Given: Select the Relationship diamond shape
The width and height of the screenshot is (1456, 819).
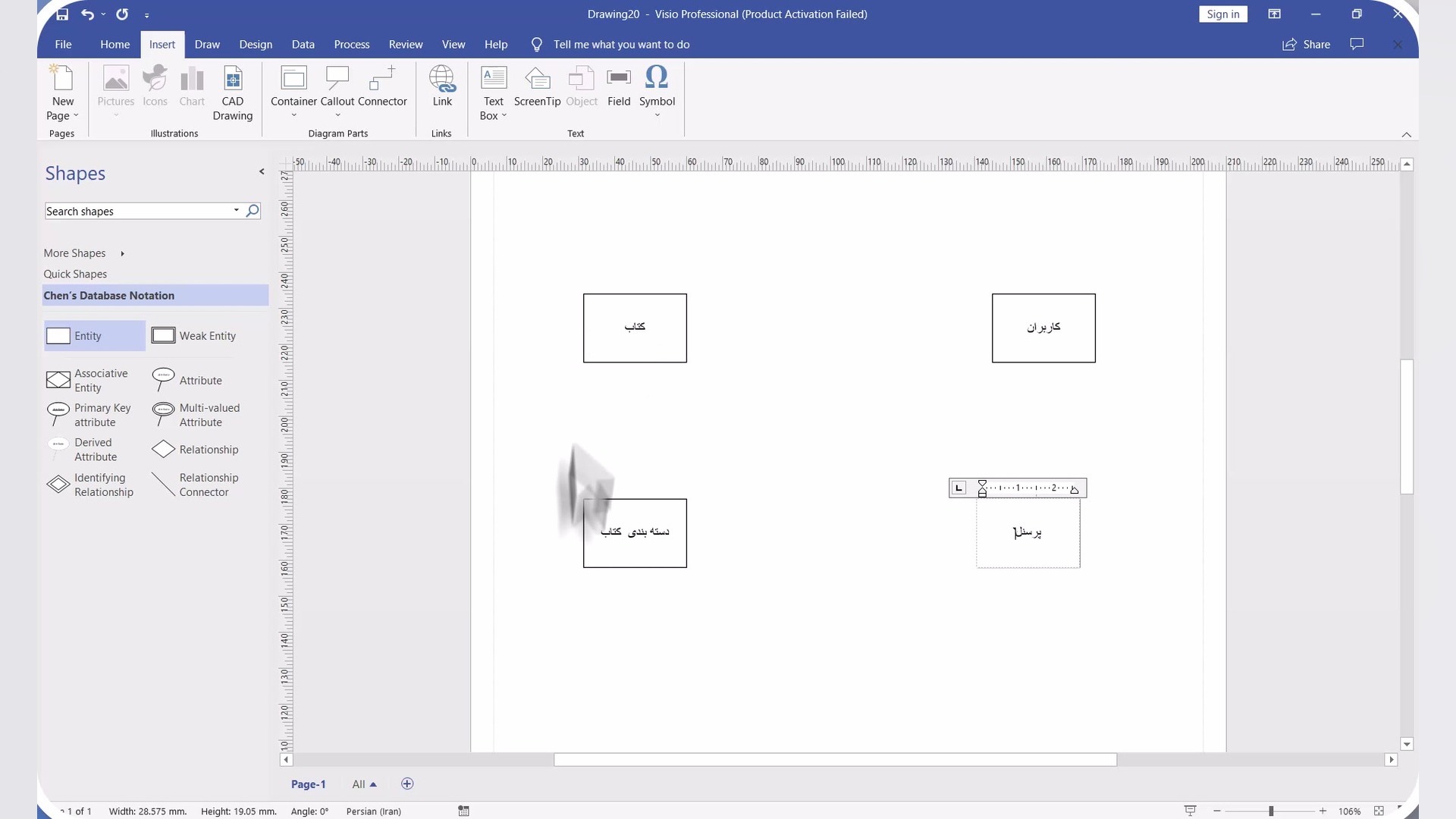Looking at the screenshot, I should (164, 450).
